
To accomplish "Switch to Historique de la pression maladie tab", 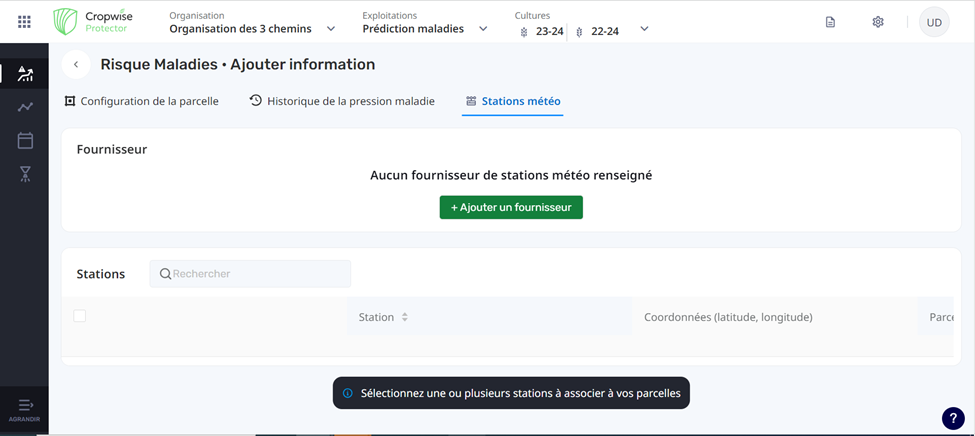I will pyautogui.click(x=342, y=101).
